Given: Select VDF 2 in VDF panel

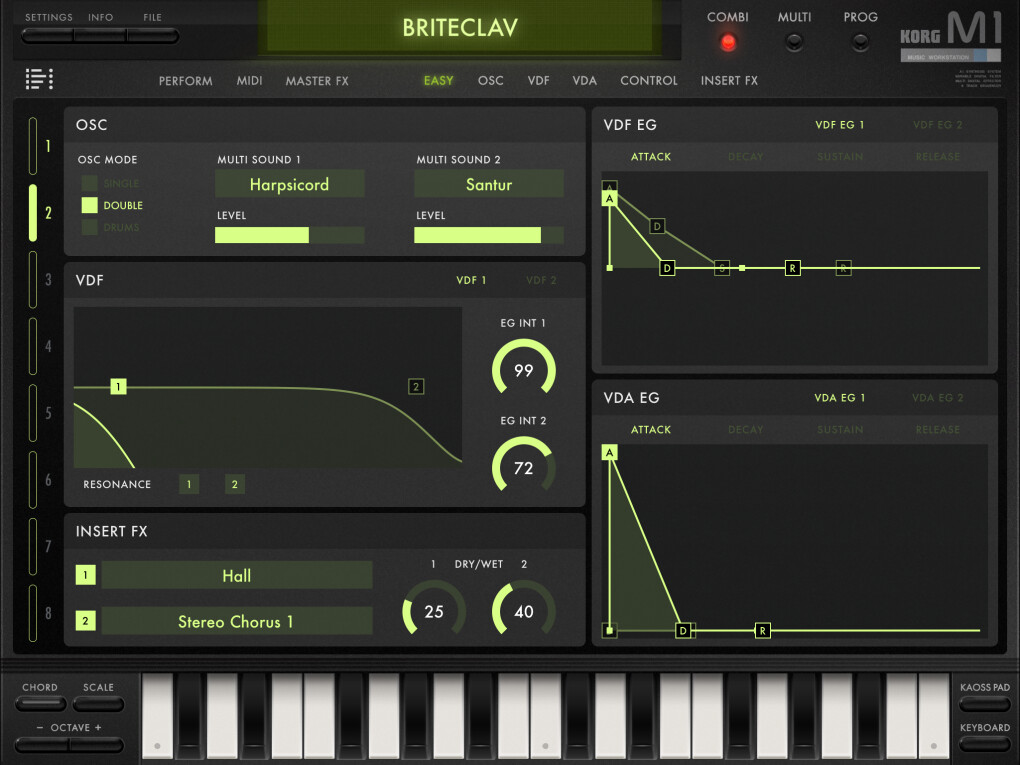Looking at the screenshot, I should [x=541, y=280].
